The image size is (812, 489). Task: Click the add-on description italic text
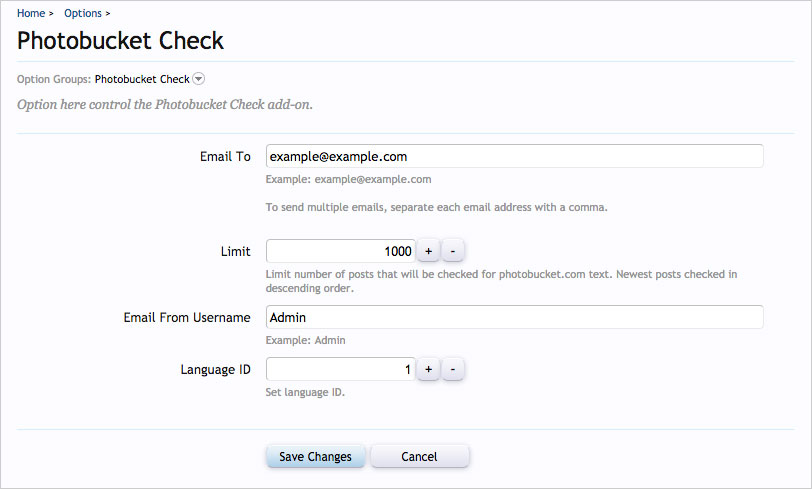tap(165, 105)
